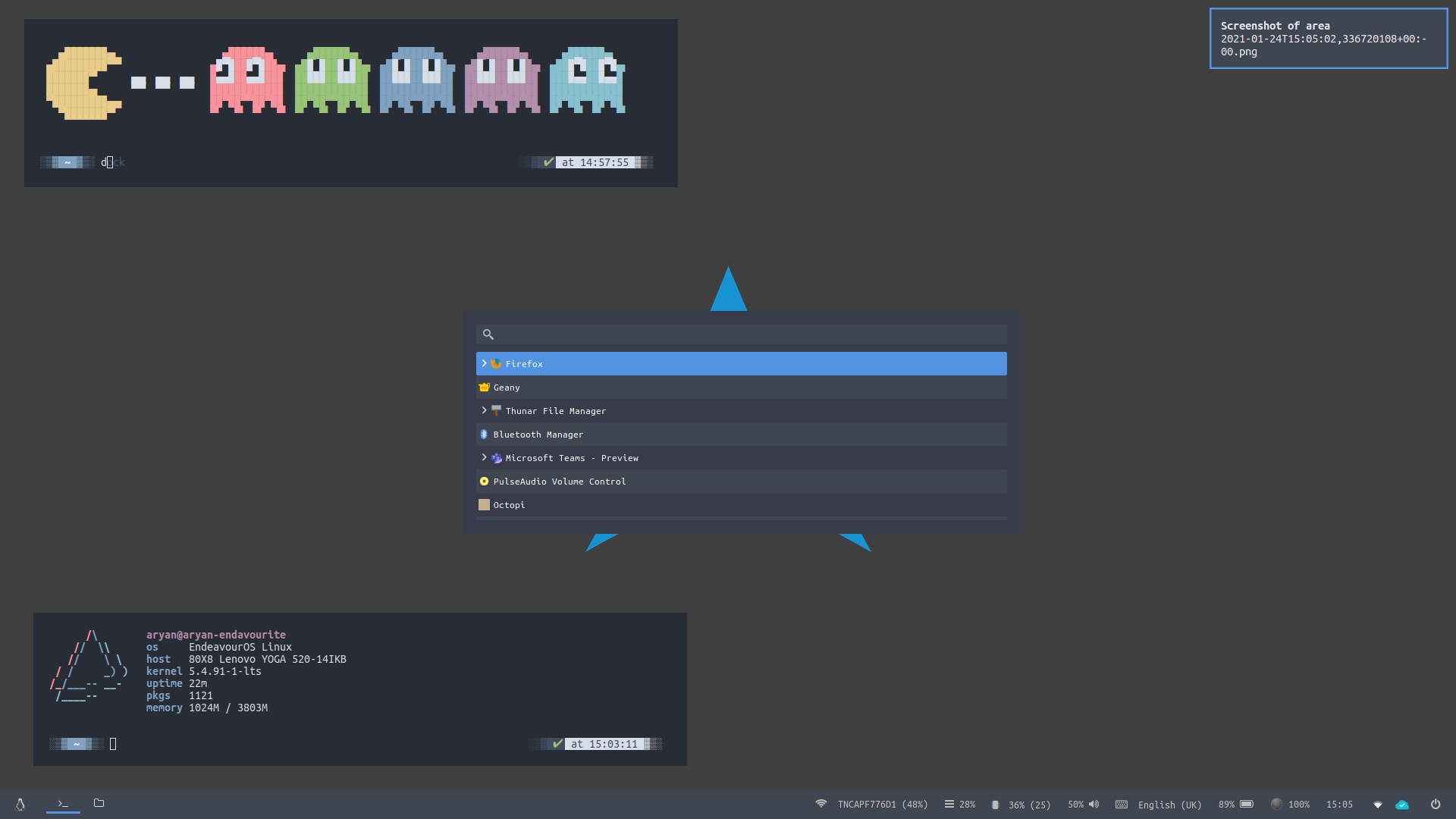Open Thunar File Manager entry

741,411
